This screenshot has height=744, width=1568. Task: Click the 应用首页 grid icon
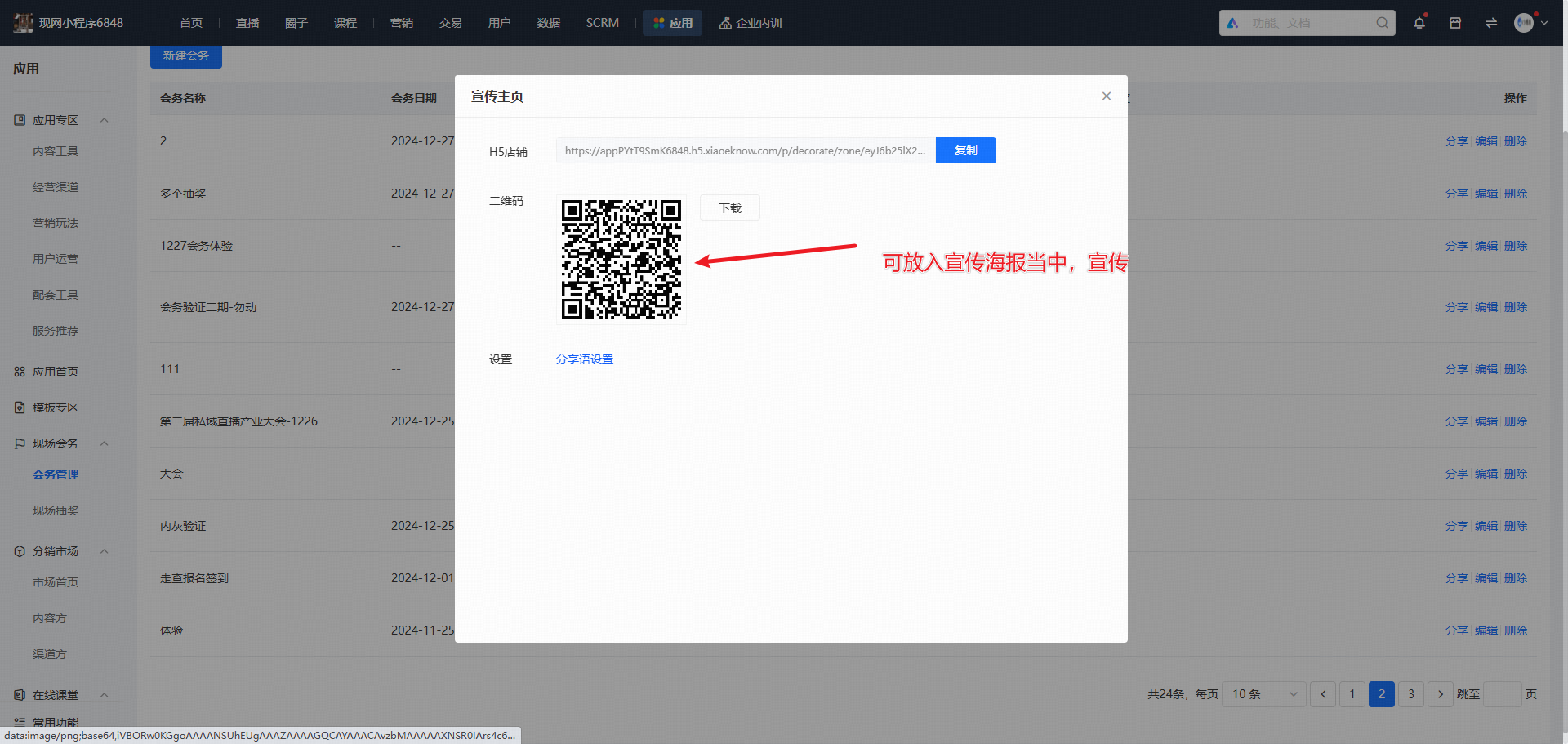(20, 372)
